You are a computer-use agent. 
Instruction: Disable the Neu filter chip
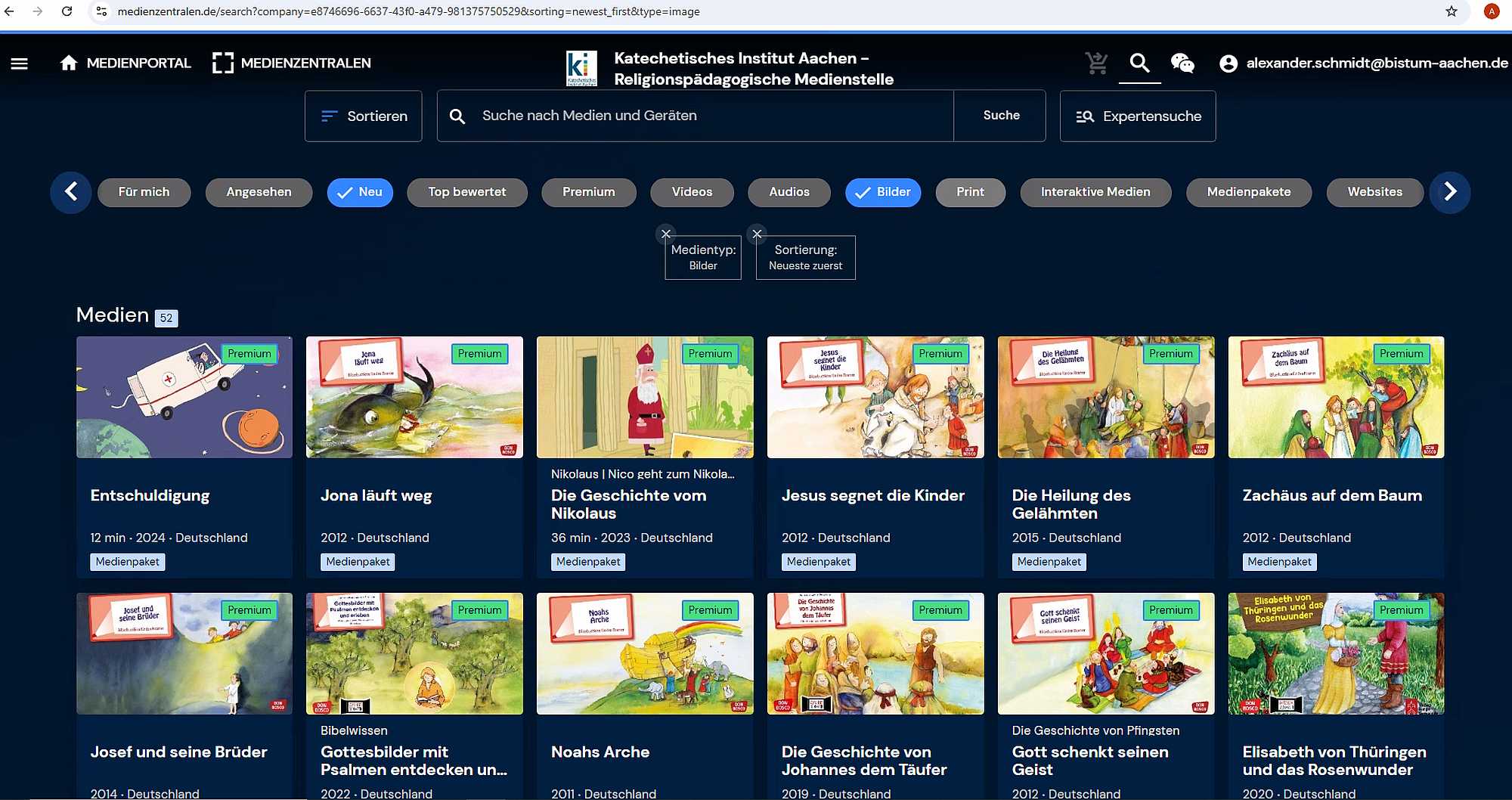click(x=360, y=192)
